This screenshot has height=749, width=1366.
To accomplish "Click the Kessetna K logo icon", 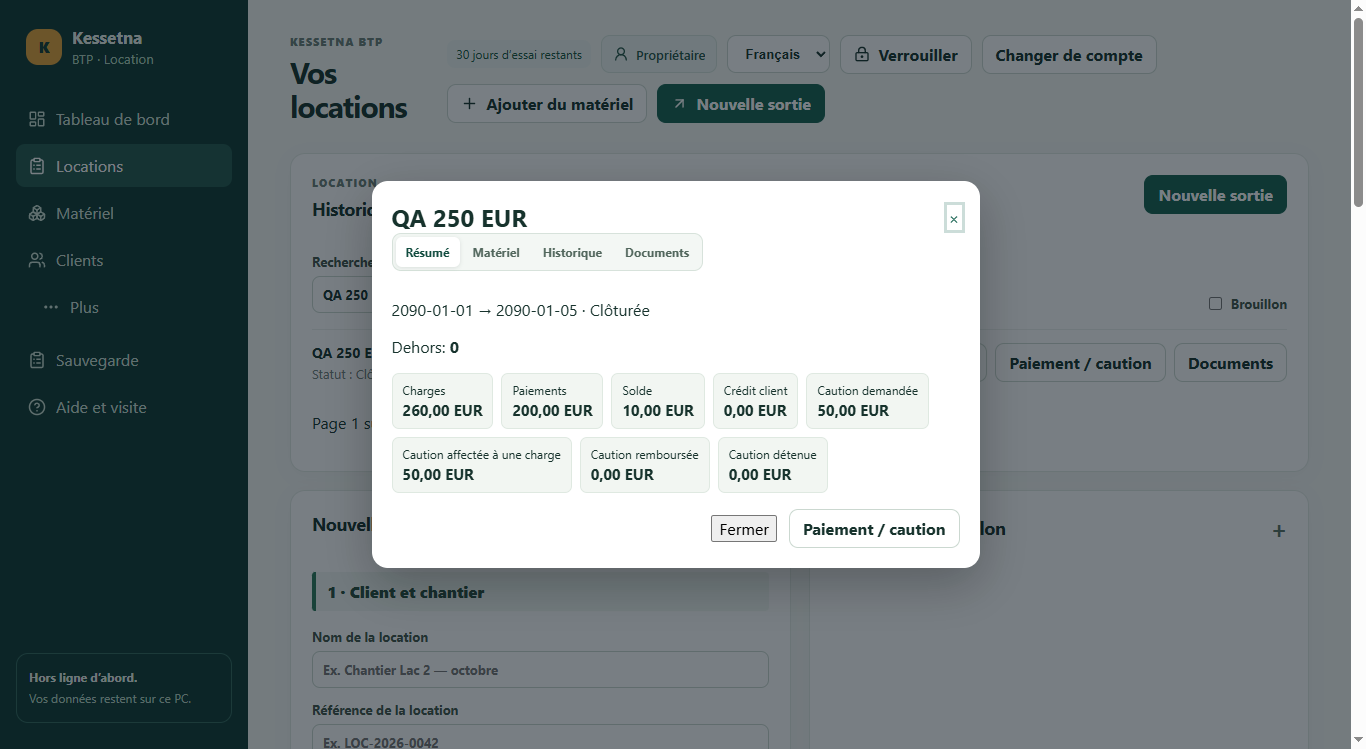I will (x=44, y=47).
